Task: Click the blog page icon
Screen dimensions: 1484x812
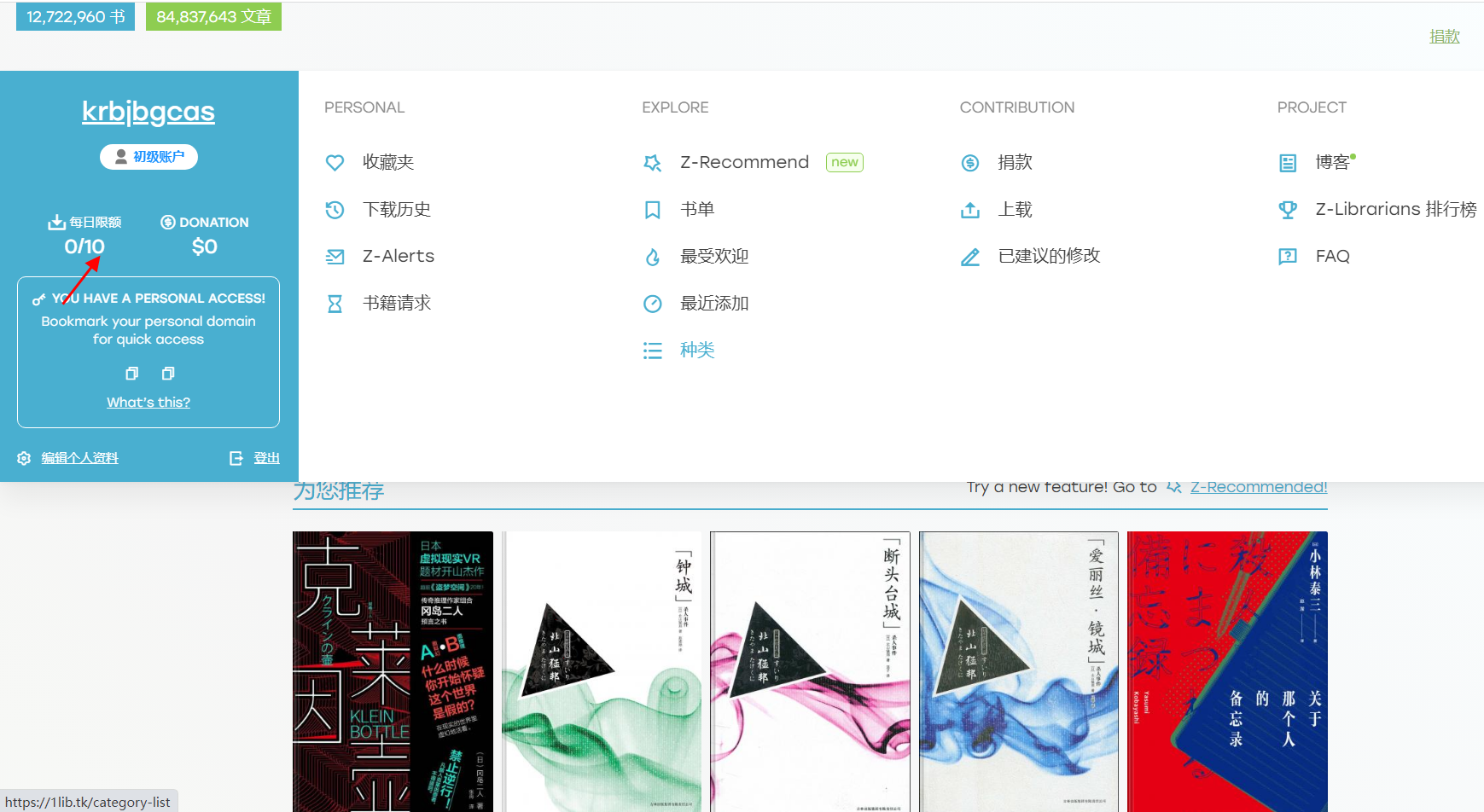Action: click(x=1288, y=163)
